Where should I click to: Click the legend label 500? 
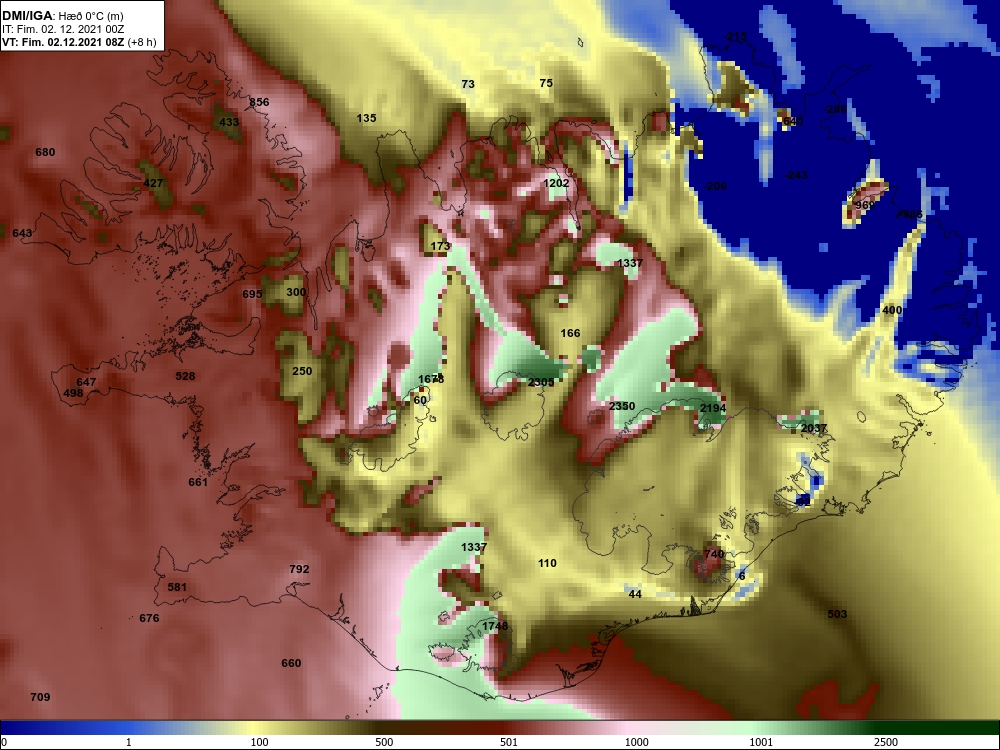point(384,742)
